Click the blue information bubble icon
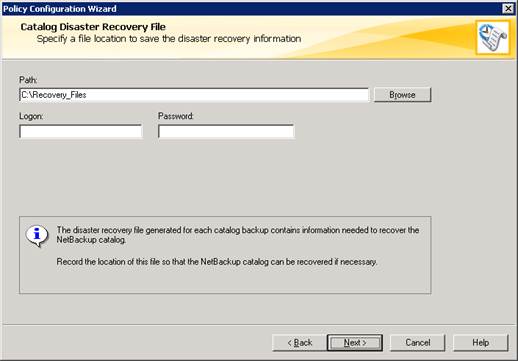The width and height of the screenshot is (518, 361). (37, 236)
